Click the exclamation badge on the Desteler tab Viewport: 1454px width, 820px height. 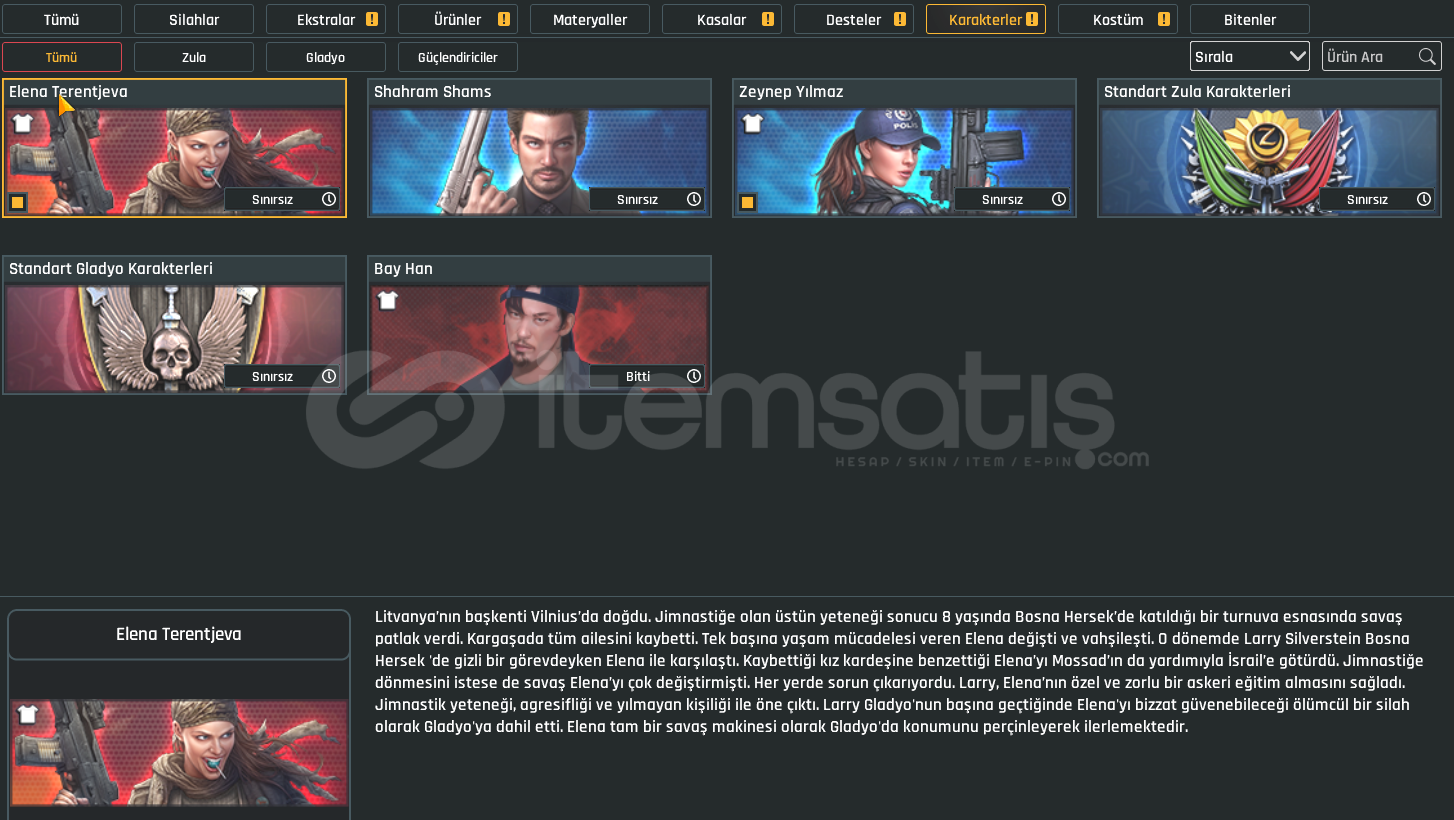tap(900, 19)
